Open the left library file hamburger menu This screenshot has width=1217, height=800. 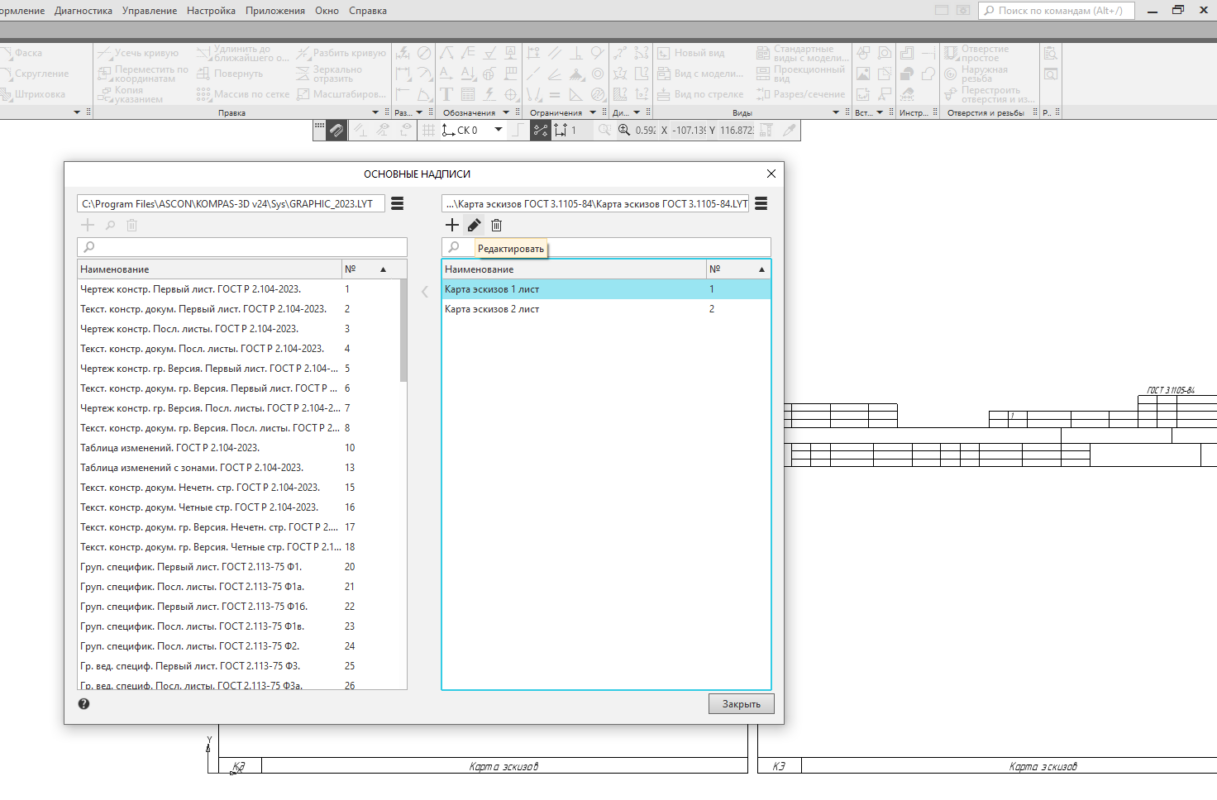[397, 203]
